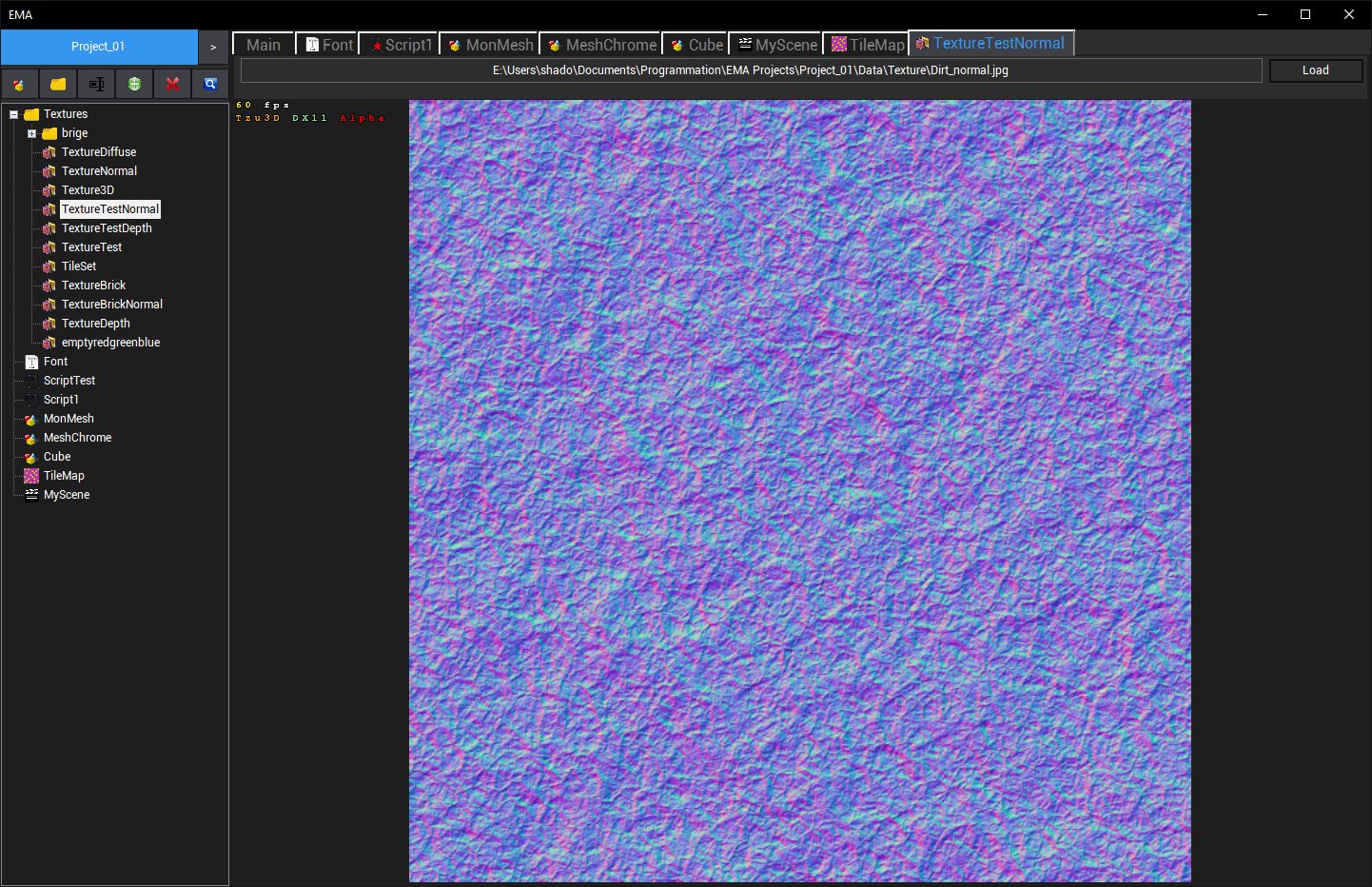1372x887 pixels.
Task: Select TextureBrick in the tree
Action: point(93,286)
